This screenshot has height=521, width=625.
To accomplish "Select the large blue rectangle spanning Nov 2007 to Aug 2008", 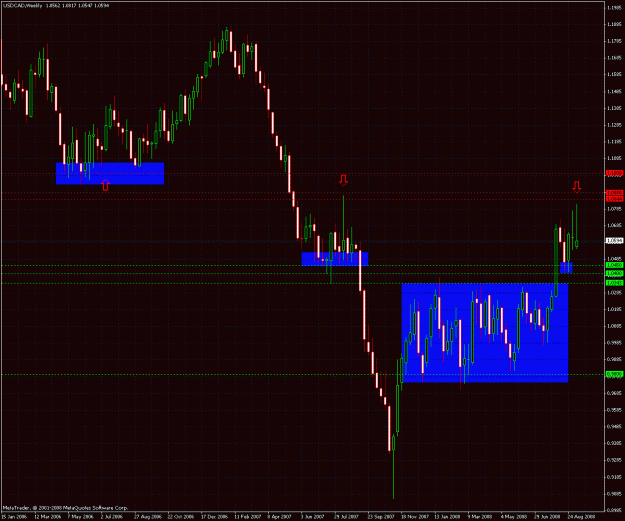I will (485, 333).
